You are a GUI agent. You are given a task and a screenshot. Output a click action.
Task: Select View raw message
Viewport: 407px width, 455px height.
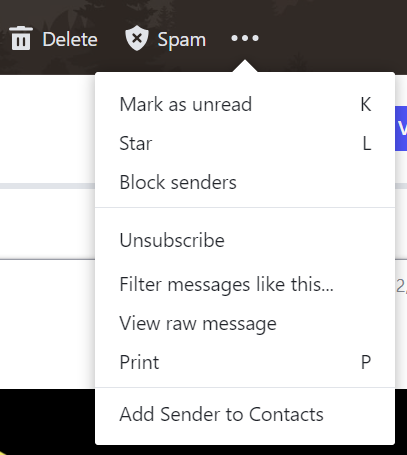click(245, 323)
